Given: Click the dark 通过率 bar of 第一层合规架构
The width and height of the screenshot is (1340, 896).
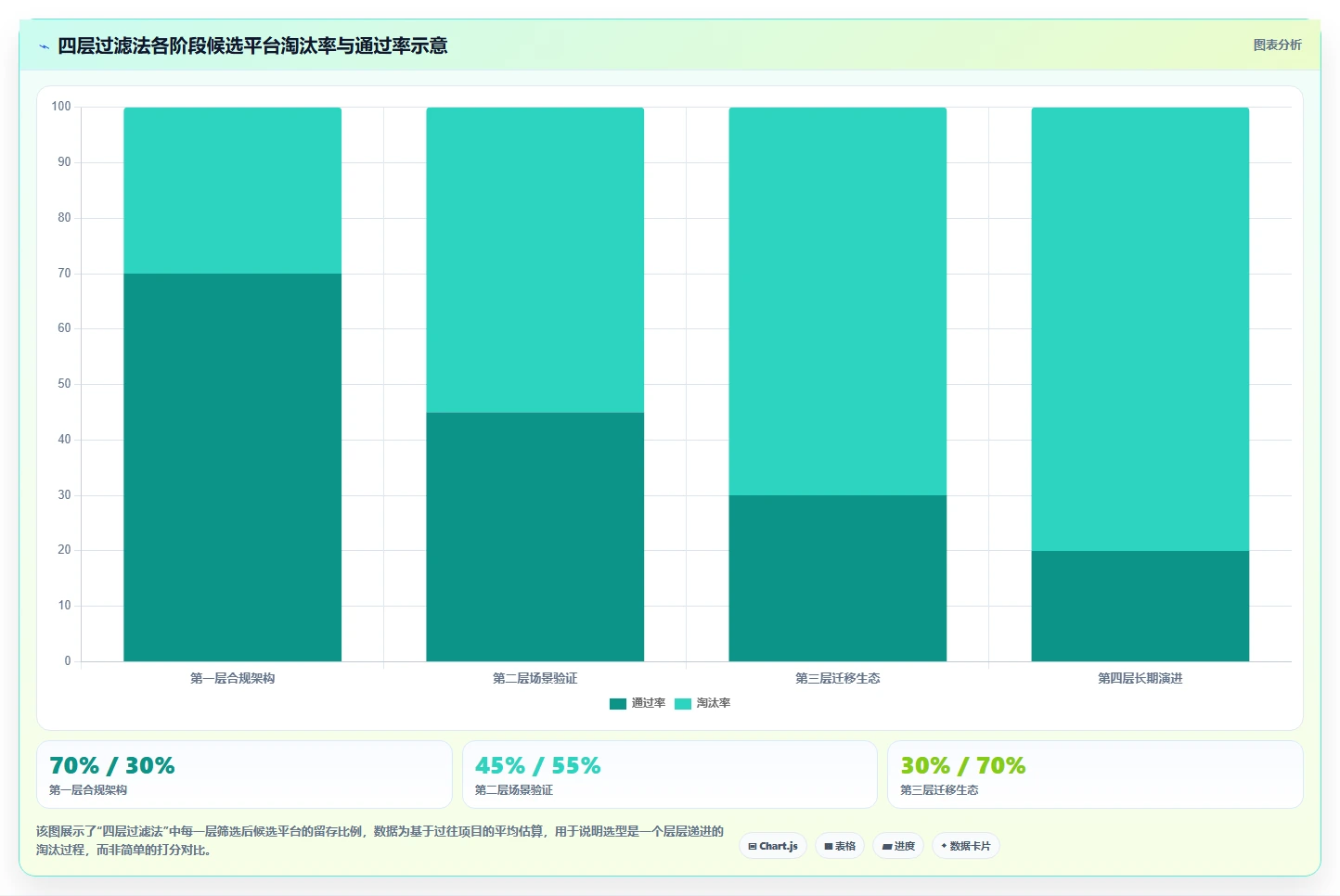Looking at the screenshot, I should (232, 467).
